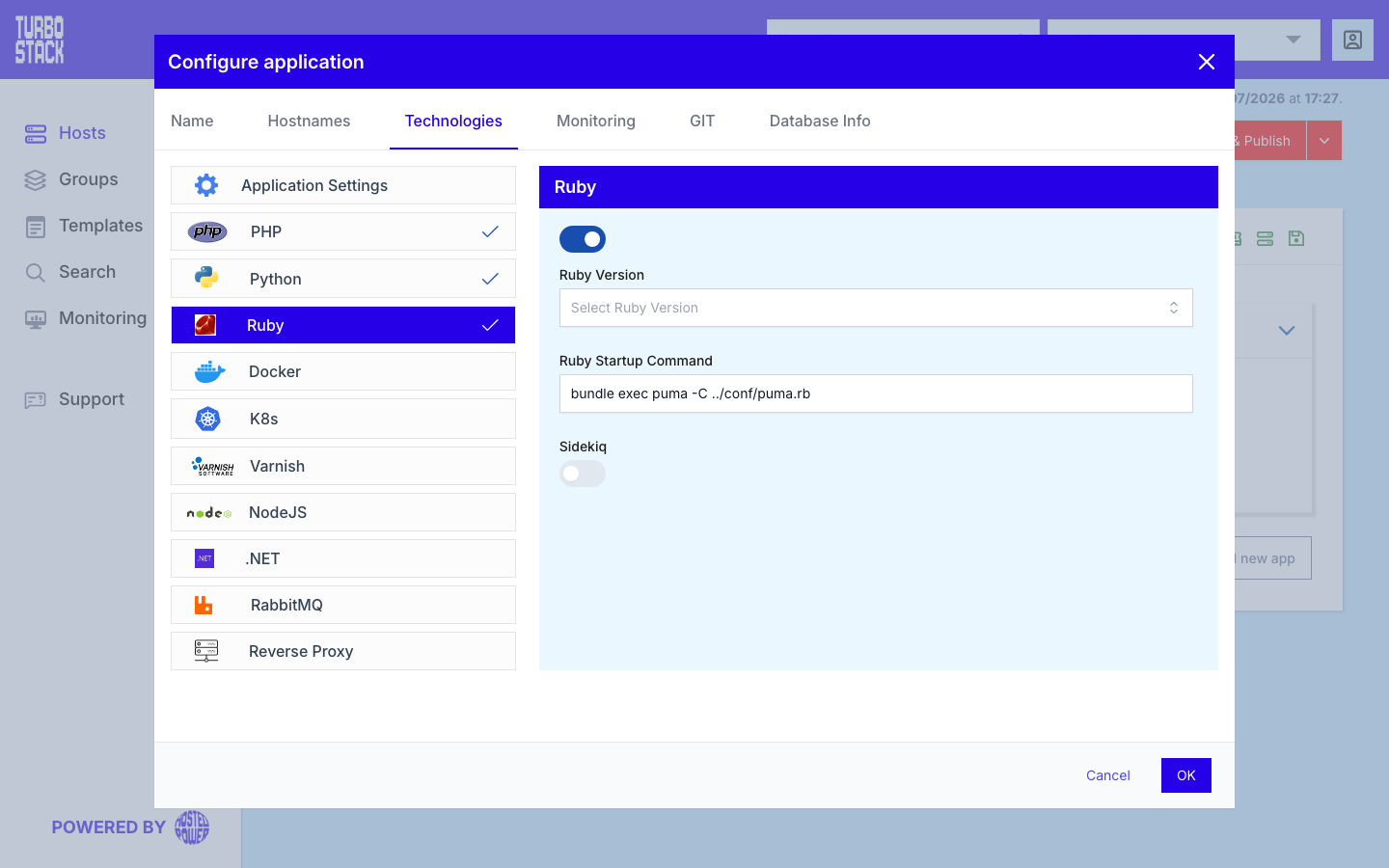Click the Docker whale icon
The height and width of the screenshot is (868, 1389).
[209, 371]
